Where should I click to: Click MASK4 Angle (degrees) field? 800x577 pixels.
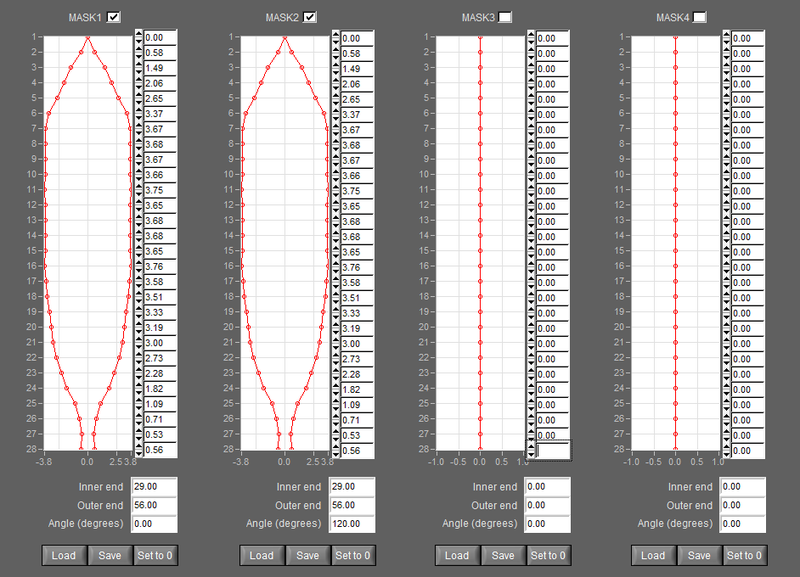(x=743, y=524)
